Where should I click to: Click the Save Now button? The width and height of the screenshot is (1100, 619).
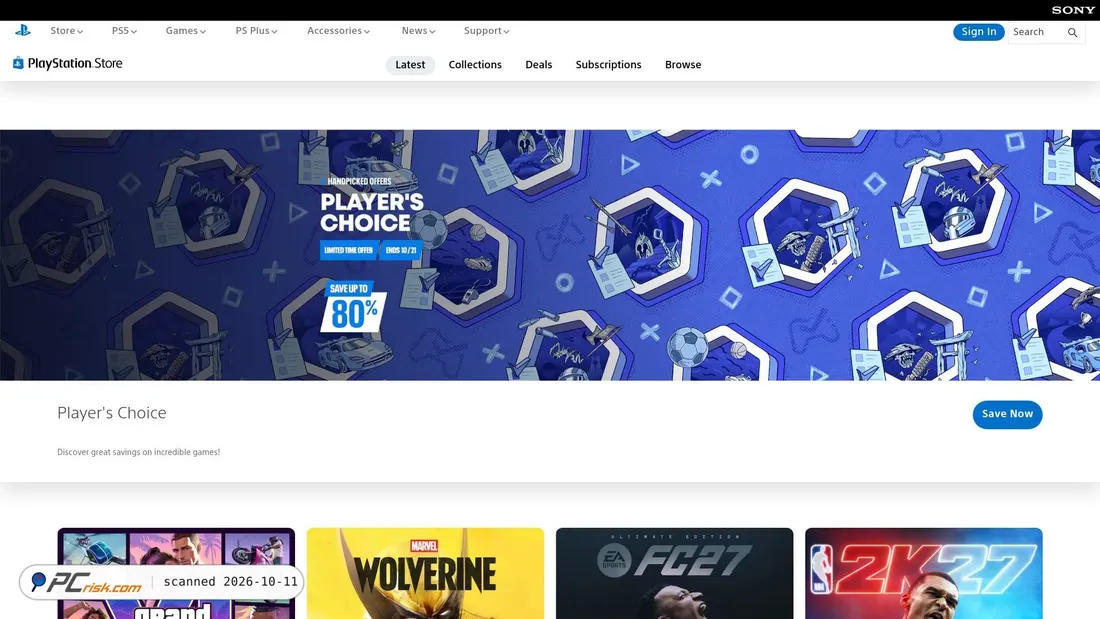1007,414
